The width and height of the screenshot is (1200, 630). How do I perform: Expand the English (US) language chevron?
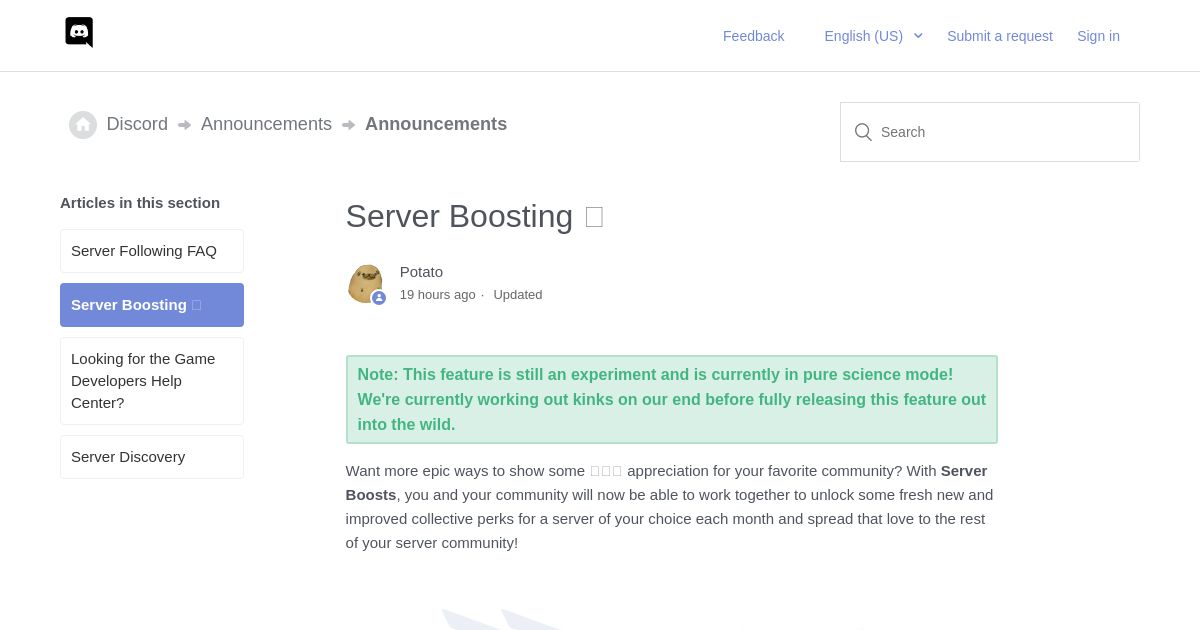(x=918, y=36)
